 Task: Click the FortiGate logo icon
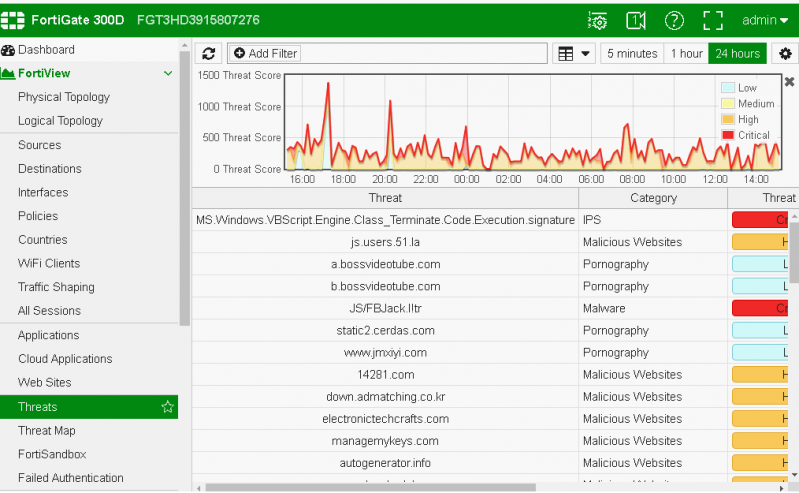[x=12, y=20]
